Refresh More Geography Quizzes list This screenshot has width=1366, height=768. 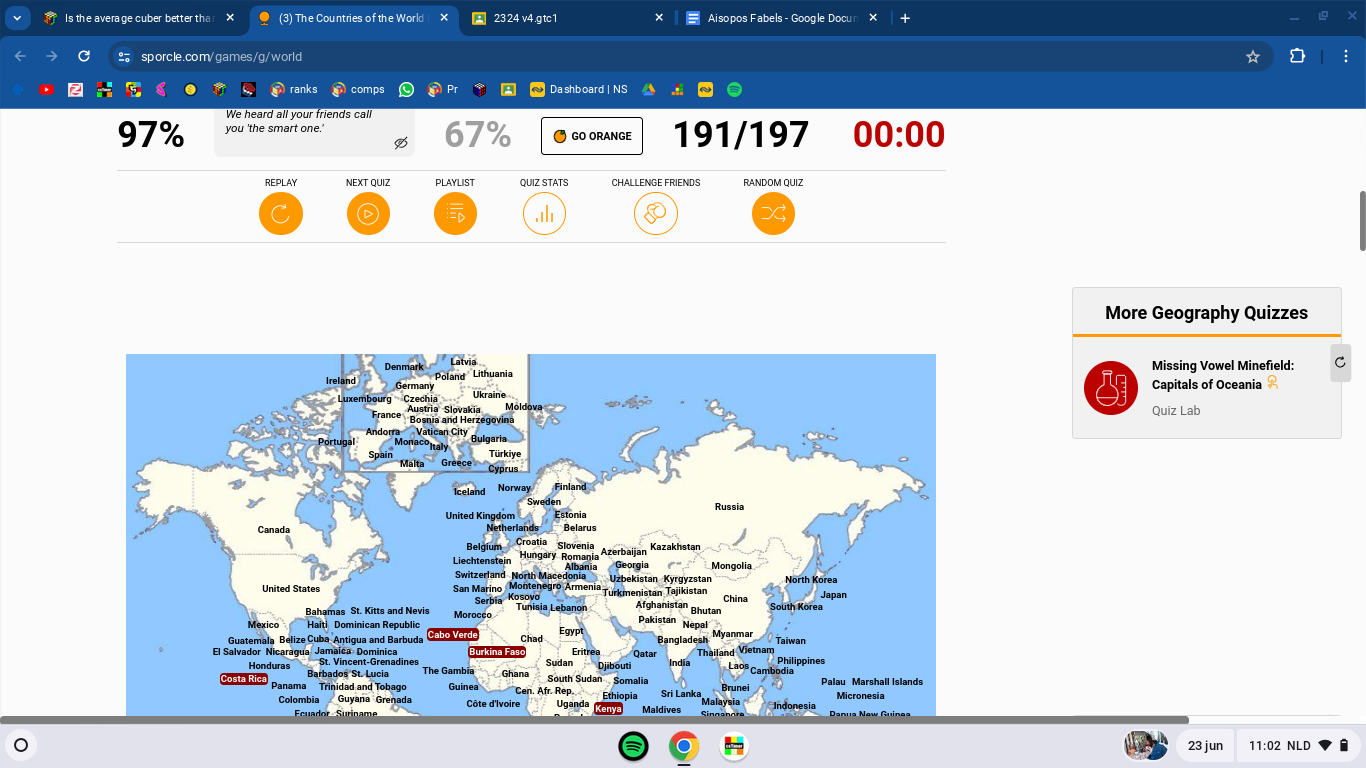coord(1340,362)
